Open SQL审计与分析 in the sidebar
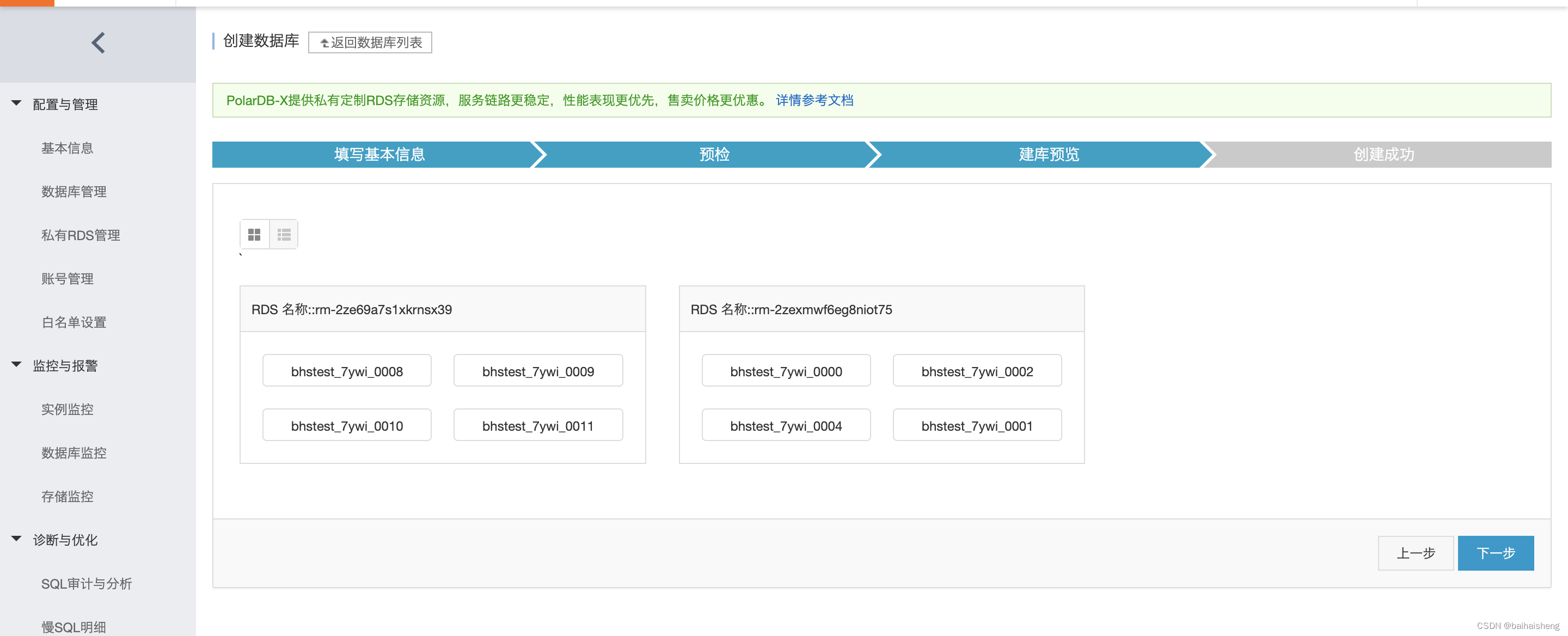The height and width of the screenshot is (636, 1568). (87, 584)
